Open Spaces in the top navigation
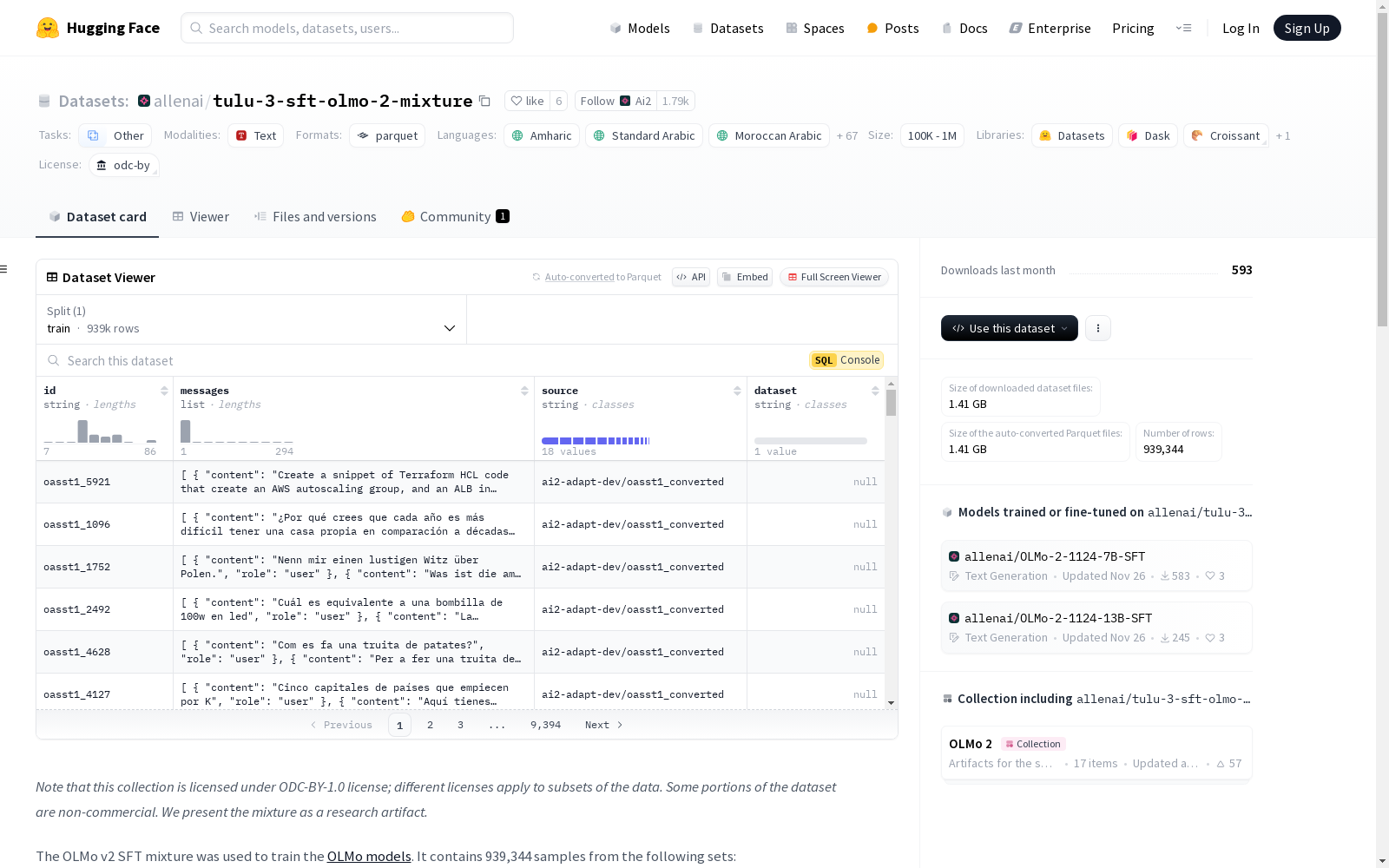The height and width of the screenshot is (868, 1389). click(x=815, y=28)
